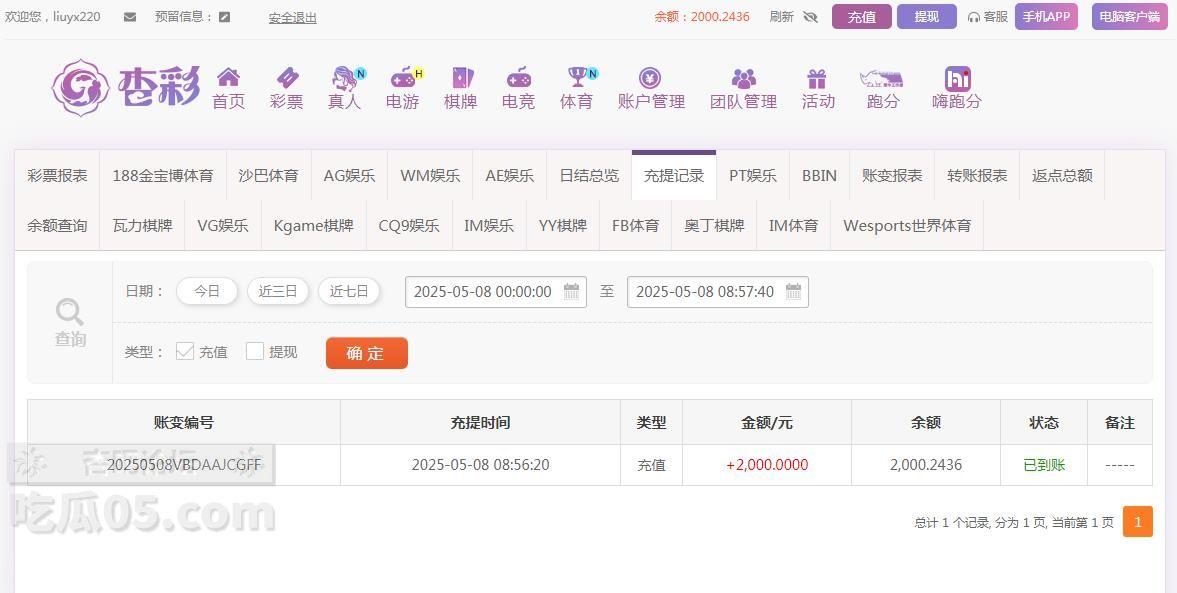This screenshot has width=1177, height=593.
Task: Select the 近七日 date range option
Action: (349, 291)
